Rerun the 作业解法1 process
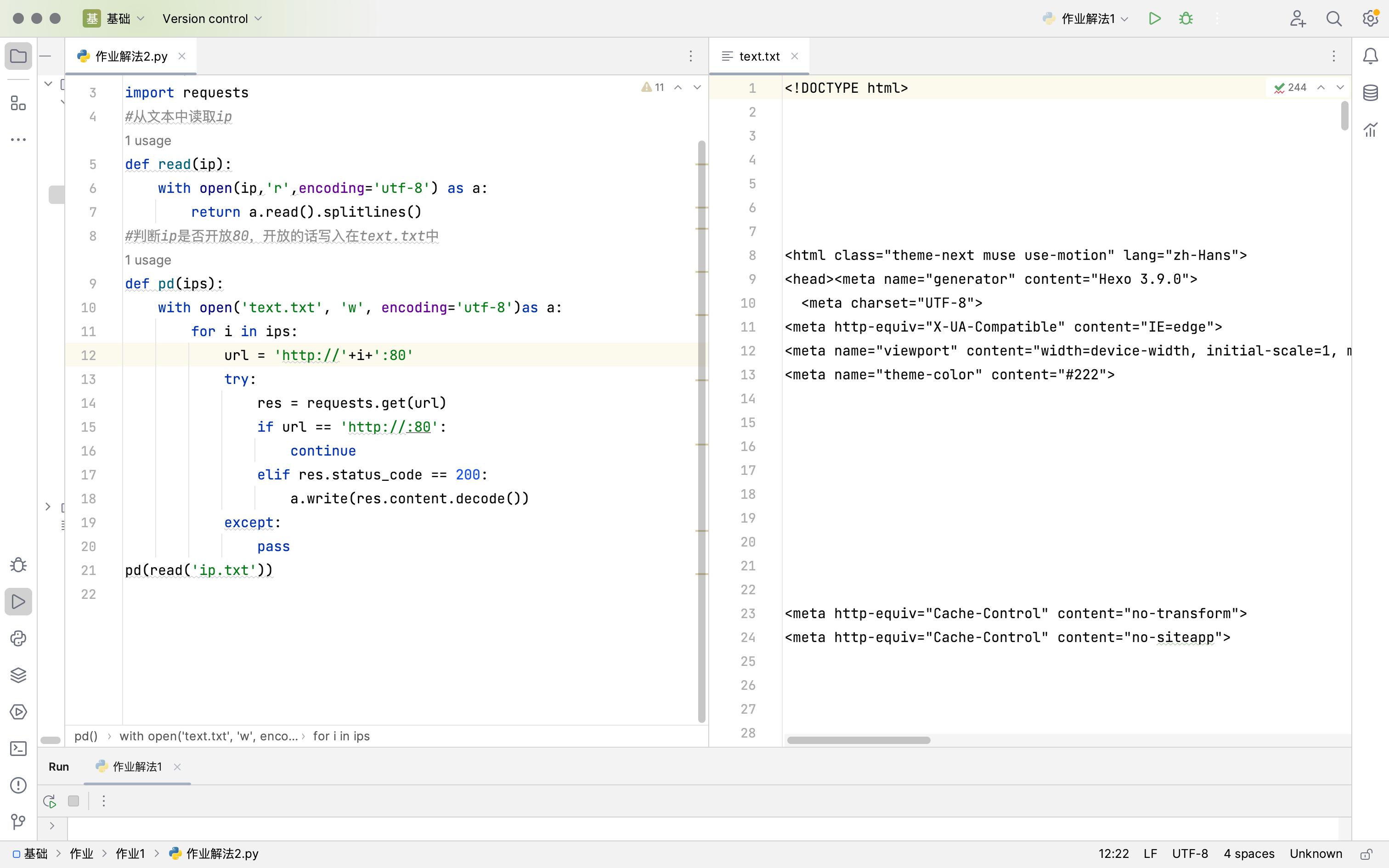Viewport: 1389px width, 868px height. coord(49,801)
